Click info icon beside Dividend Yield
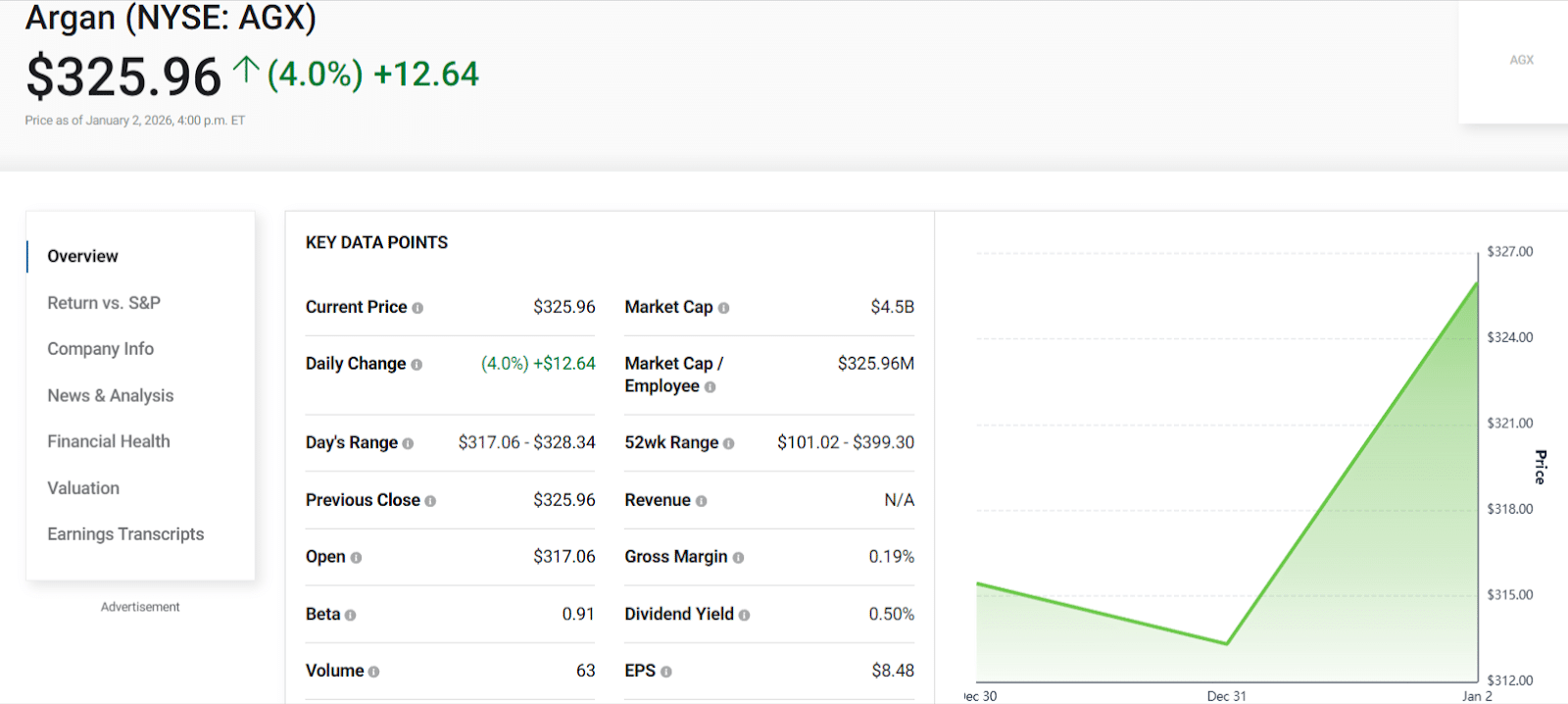 click(x=744, y=615)
